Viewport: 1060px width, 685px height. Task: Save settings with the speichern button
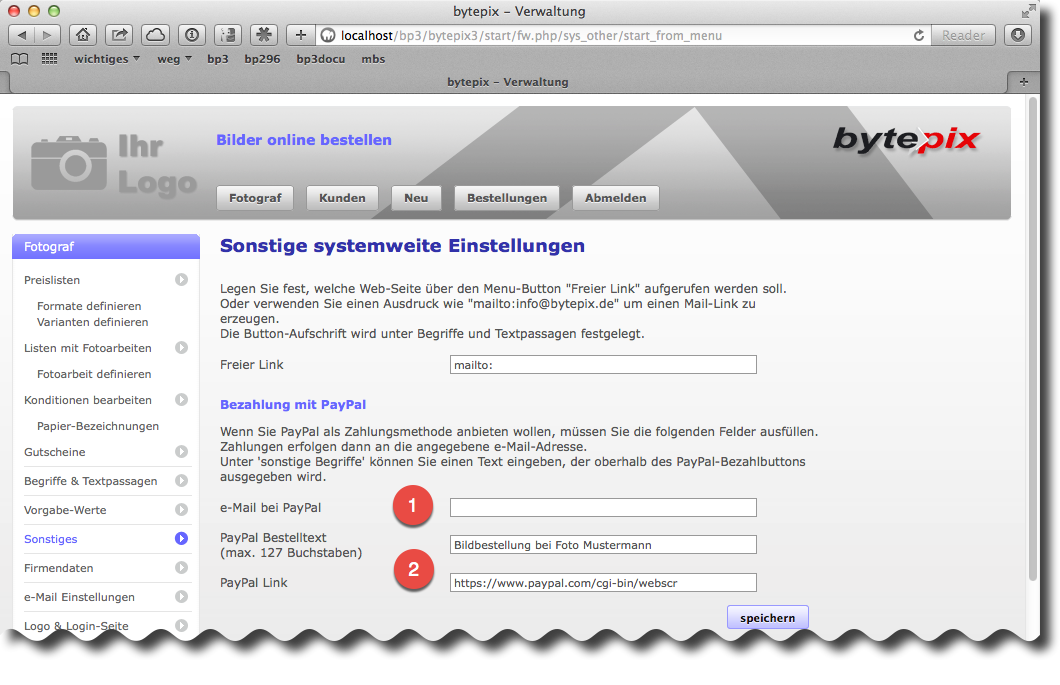click(767, 617)
